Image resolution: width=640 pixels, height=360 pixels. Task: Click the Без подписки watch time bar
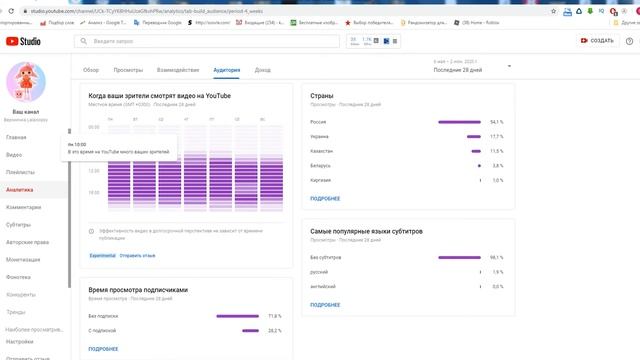pos(238,316)
